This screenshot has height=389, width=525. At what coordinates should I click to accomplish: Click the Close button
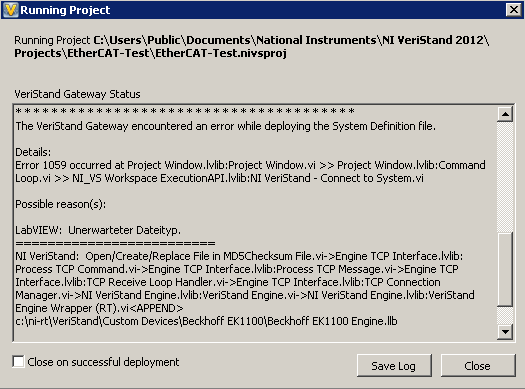click(x=478, y=366)
